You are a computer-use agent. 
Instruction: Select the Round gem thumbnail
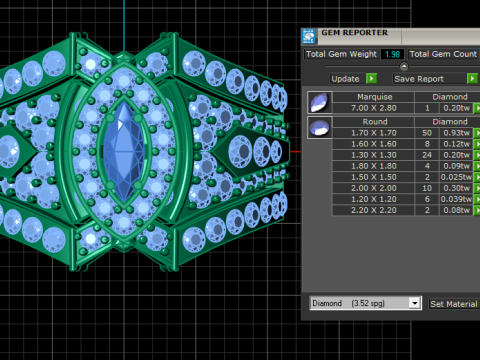click(320, 127)
